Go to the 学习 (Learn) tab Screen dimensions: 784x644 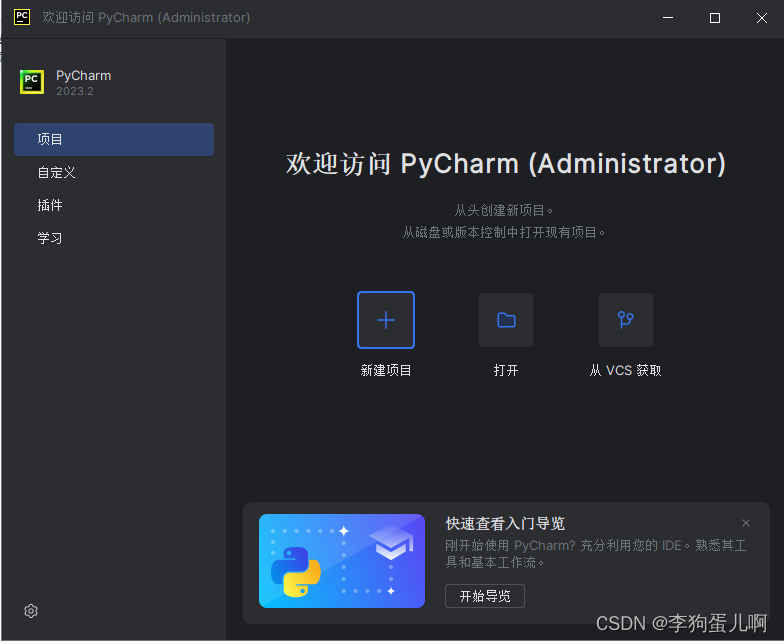114,238
